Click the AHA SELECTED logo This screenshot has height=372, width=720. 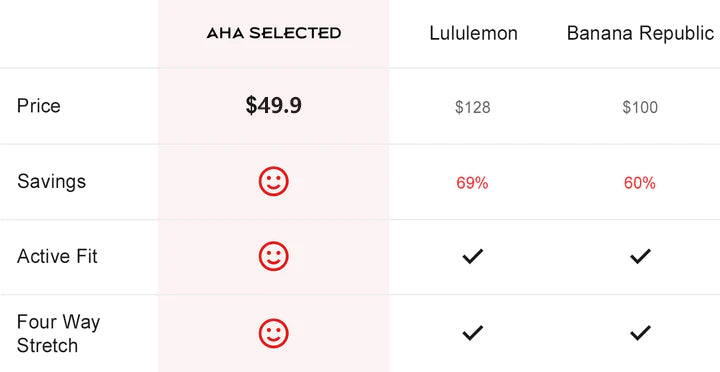[274, 33]
